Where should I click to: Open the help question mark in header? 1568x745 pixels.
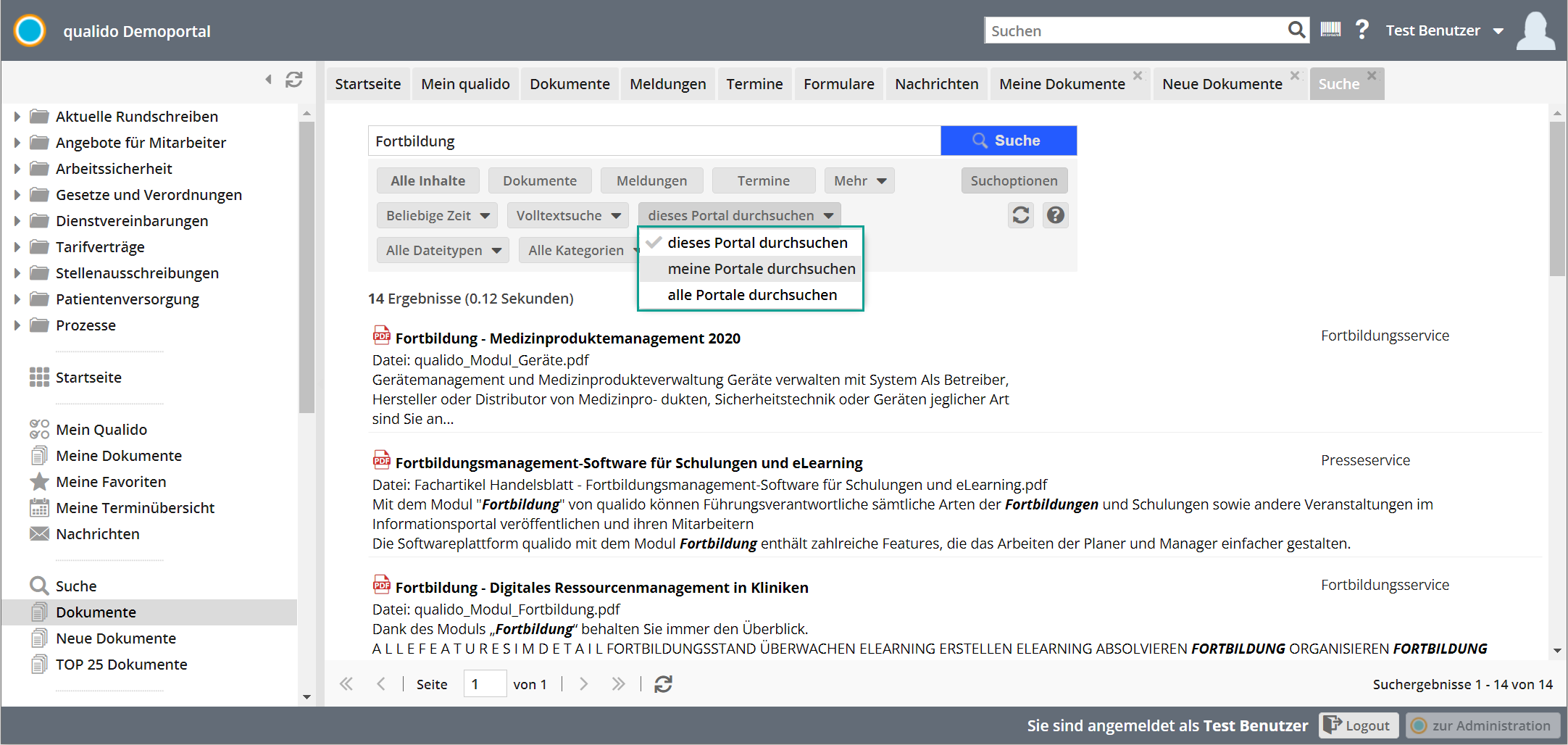coord(1362,30)
